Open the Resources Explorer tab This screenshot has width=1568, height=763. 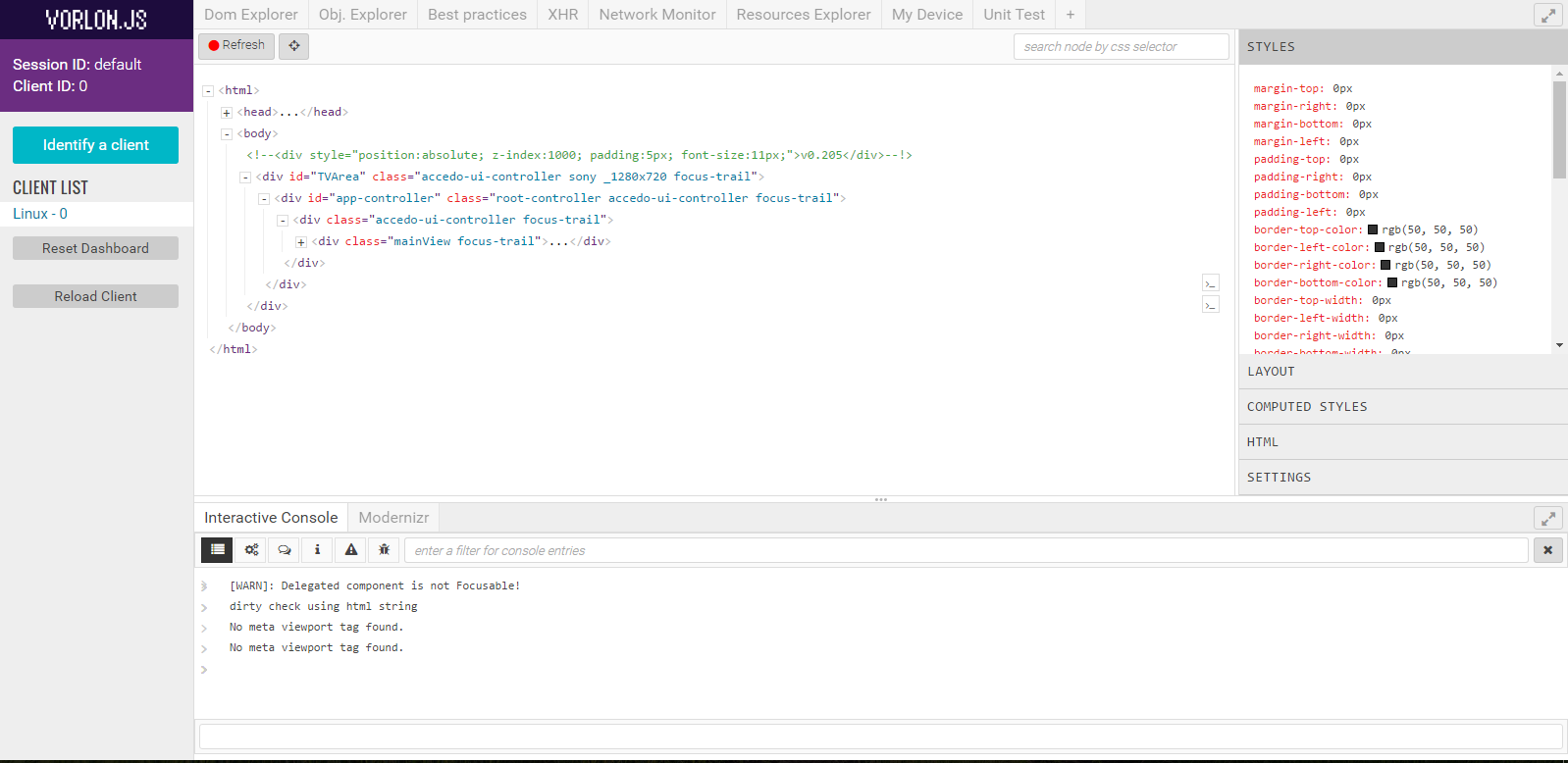pos(804,15)
